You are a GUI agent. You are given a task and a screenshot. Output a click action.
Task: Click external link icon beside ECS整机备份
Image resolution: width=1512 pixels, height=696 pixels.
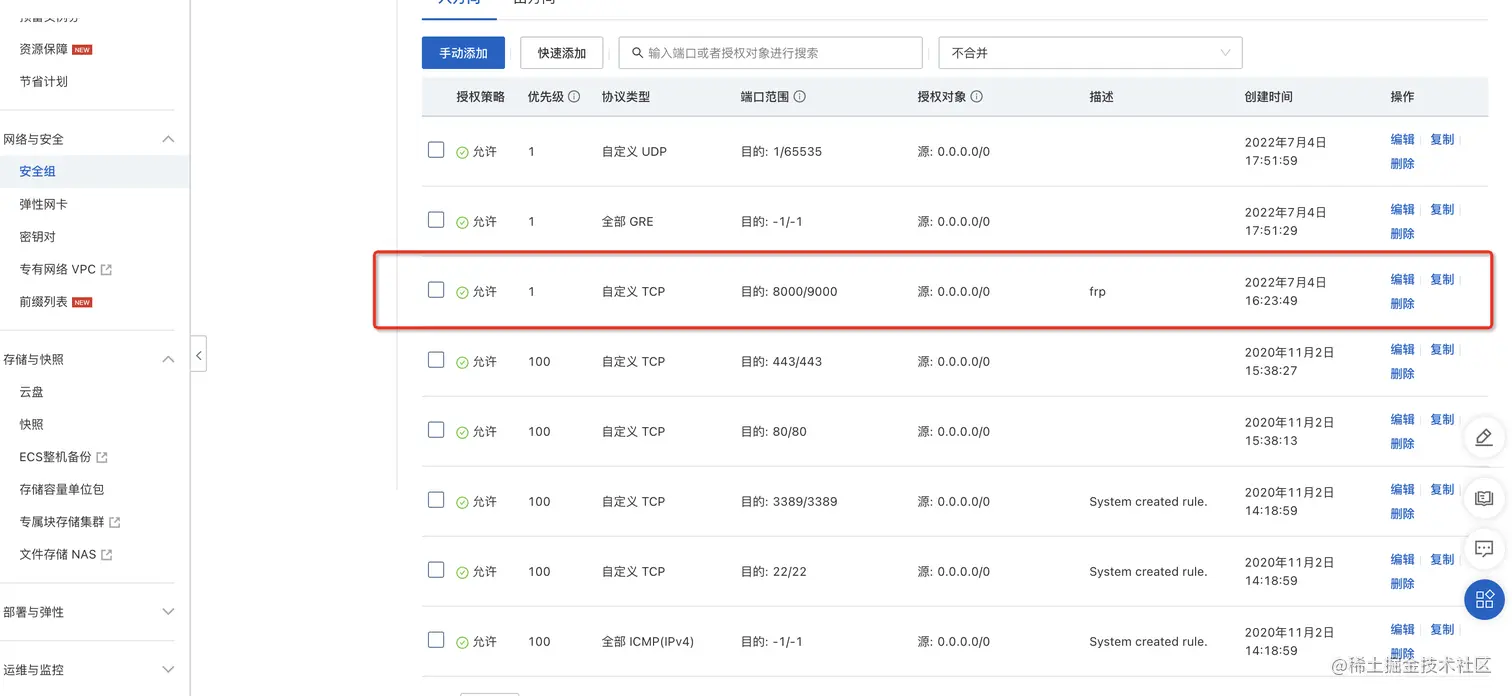point(102,457)
